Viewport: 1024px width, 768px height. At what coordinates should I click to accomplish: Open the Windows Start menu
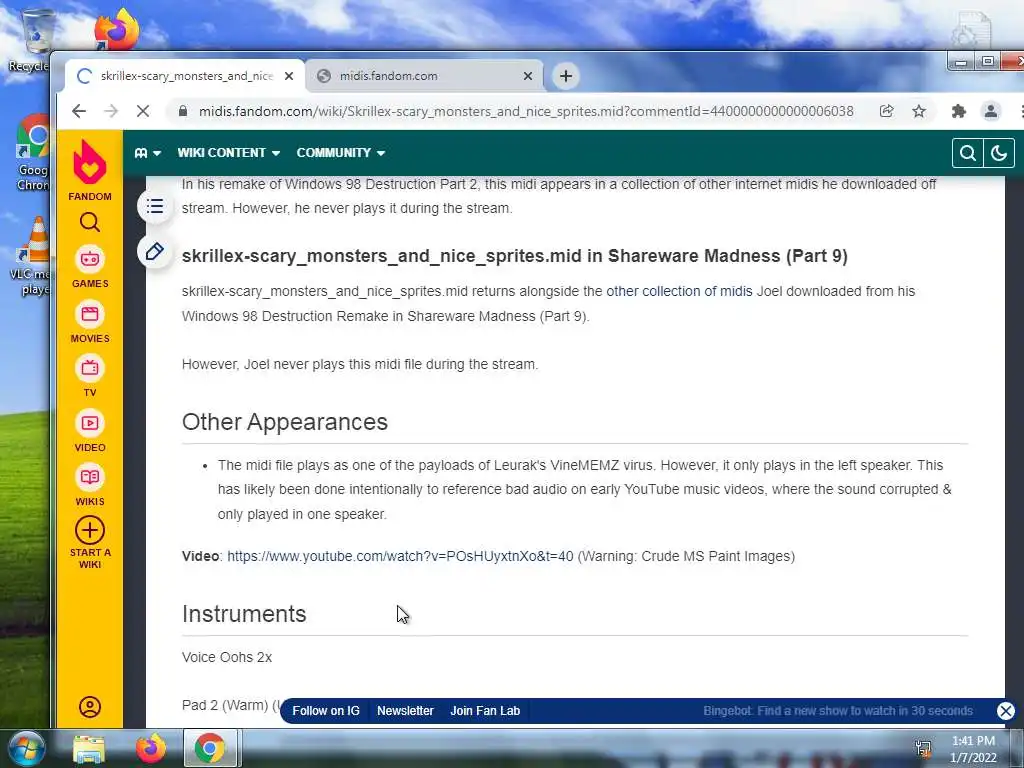25,748
